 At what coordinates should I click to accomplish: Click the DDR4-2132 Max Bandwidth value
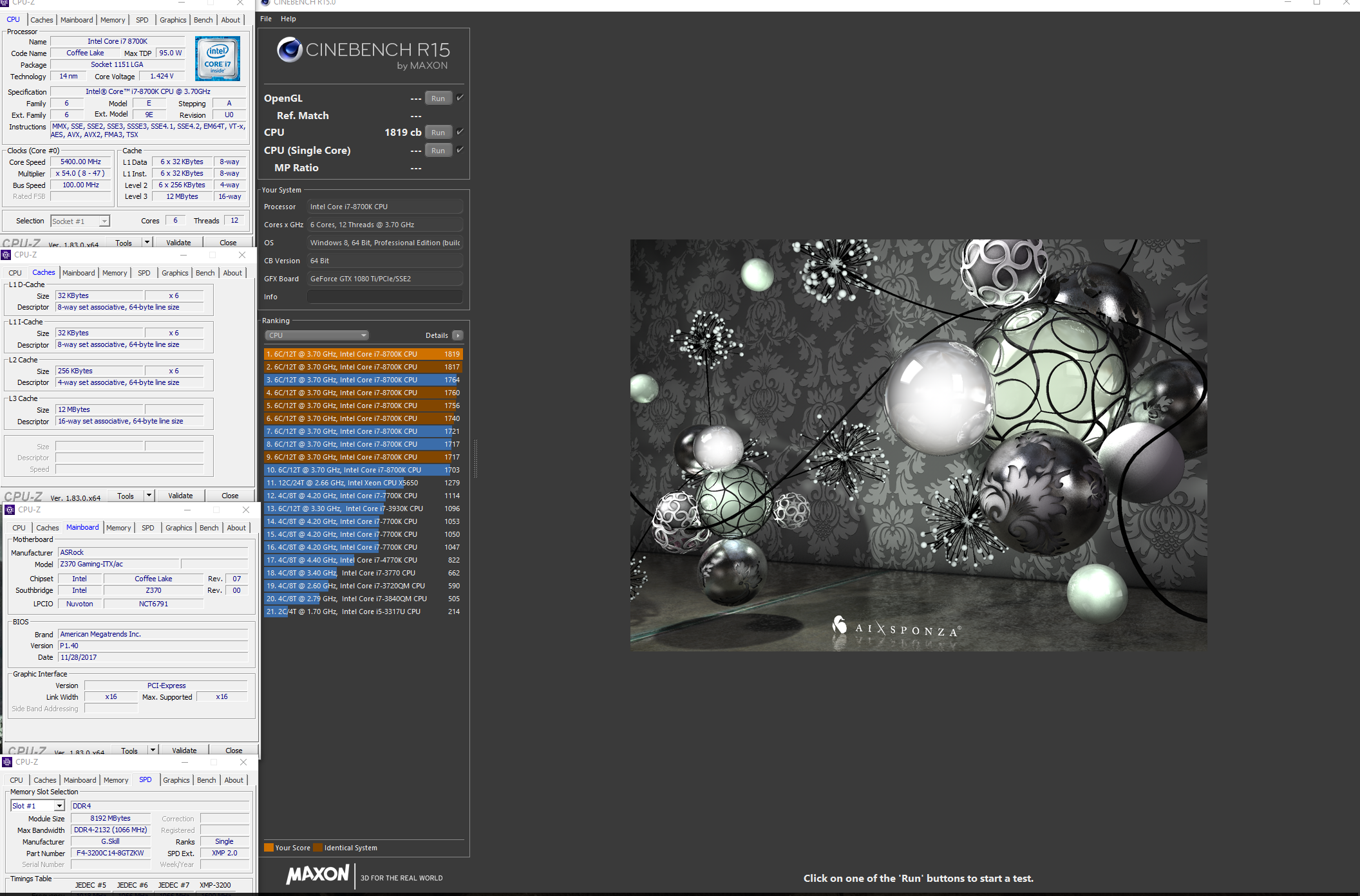(x=110, y=830)
